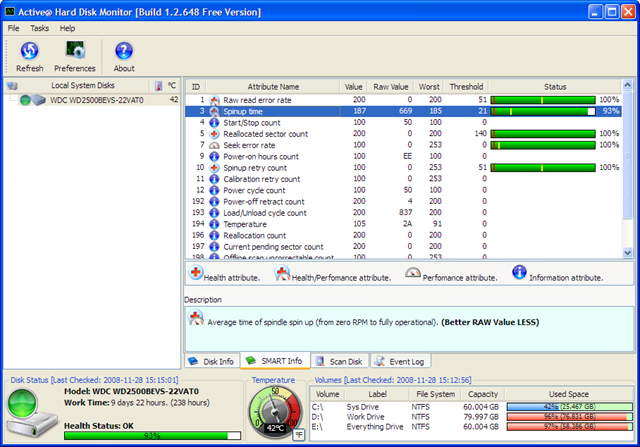
Task: Click the temperature gauge dial
Action: pos(274,411)
